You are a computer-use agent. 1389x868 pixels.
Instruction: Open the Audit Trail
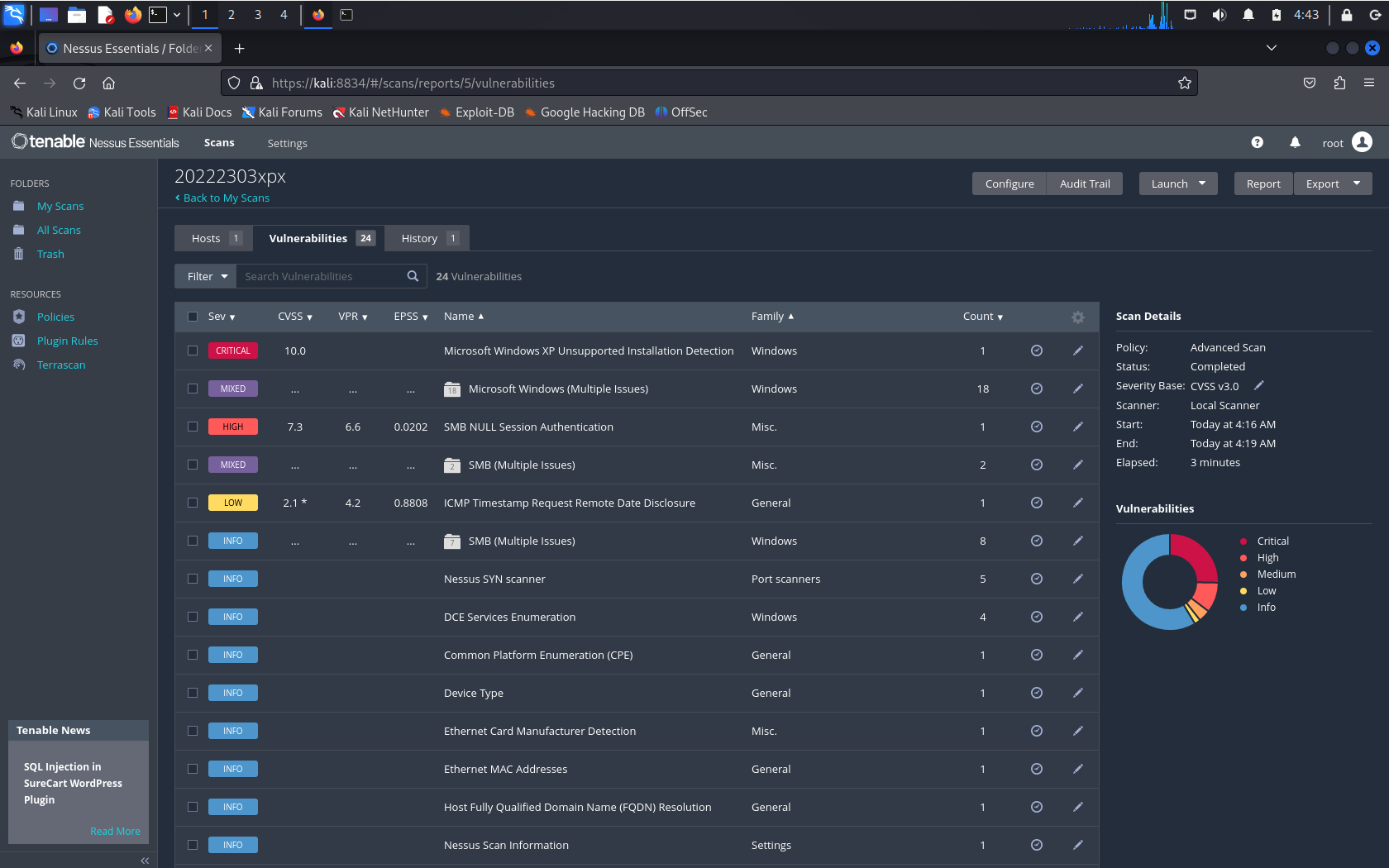click(1085, 184)
